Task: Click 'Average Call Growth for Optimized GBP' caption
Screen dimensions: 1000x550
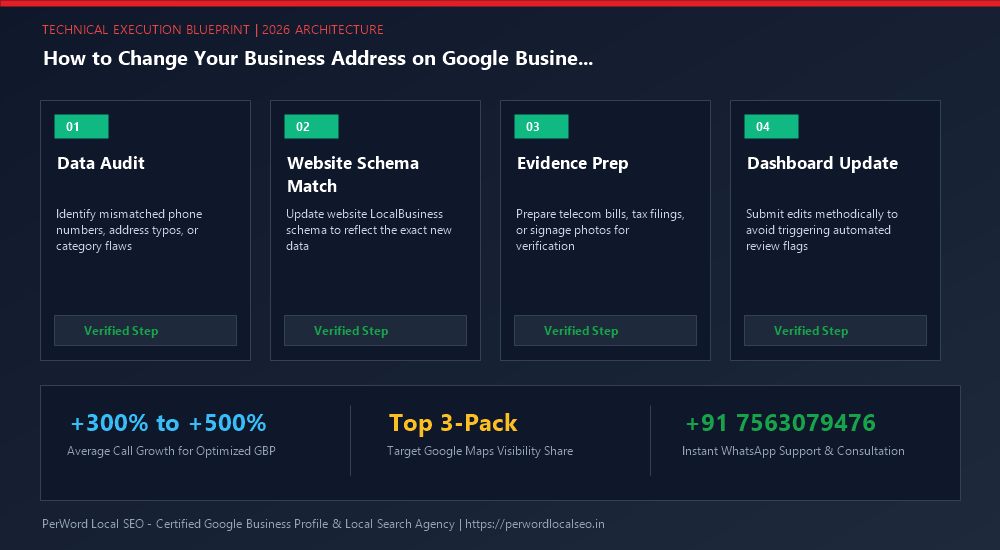Action: pyautogui.click(x=171, y=450)
